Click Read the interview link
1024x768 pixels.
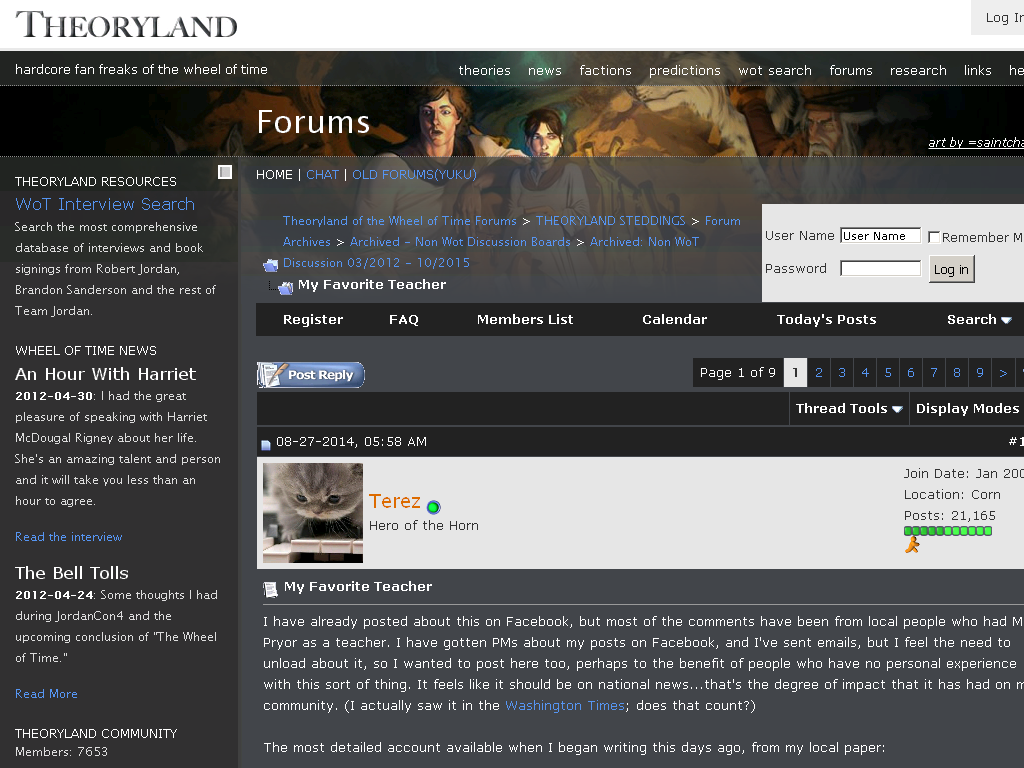[x=69, y=537]
